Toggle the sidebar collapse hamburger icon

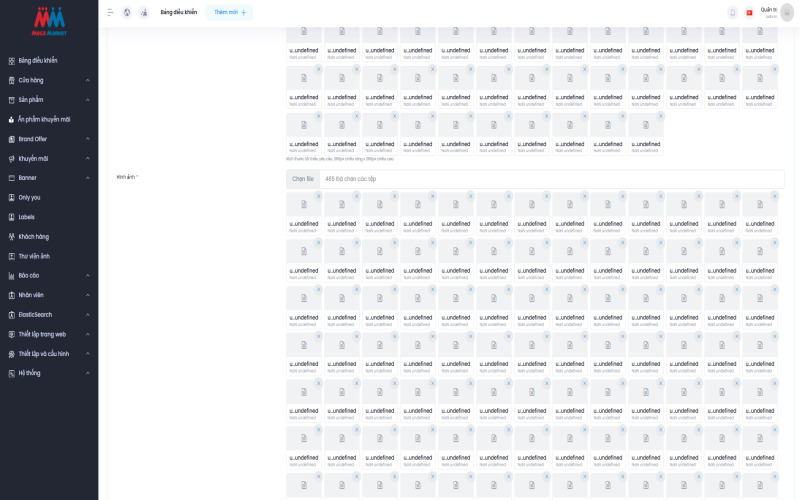[110, 12]
